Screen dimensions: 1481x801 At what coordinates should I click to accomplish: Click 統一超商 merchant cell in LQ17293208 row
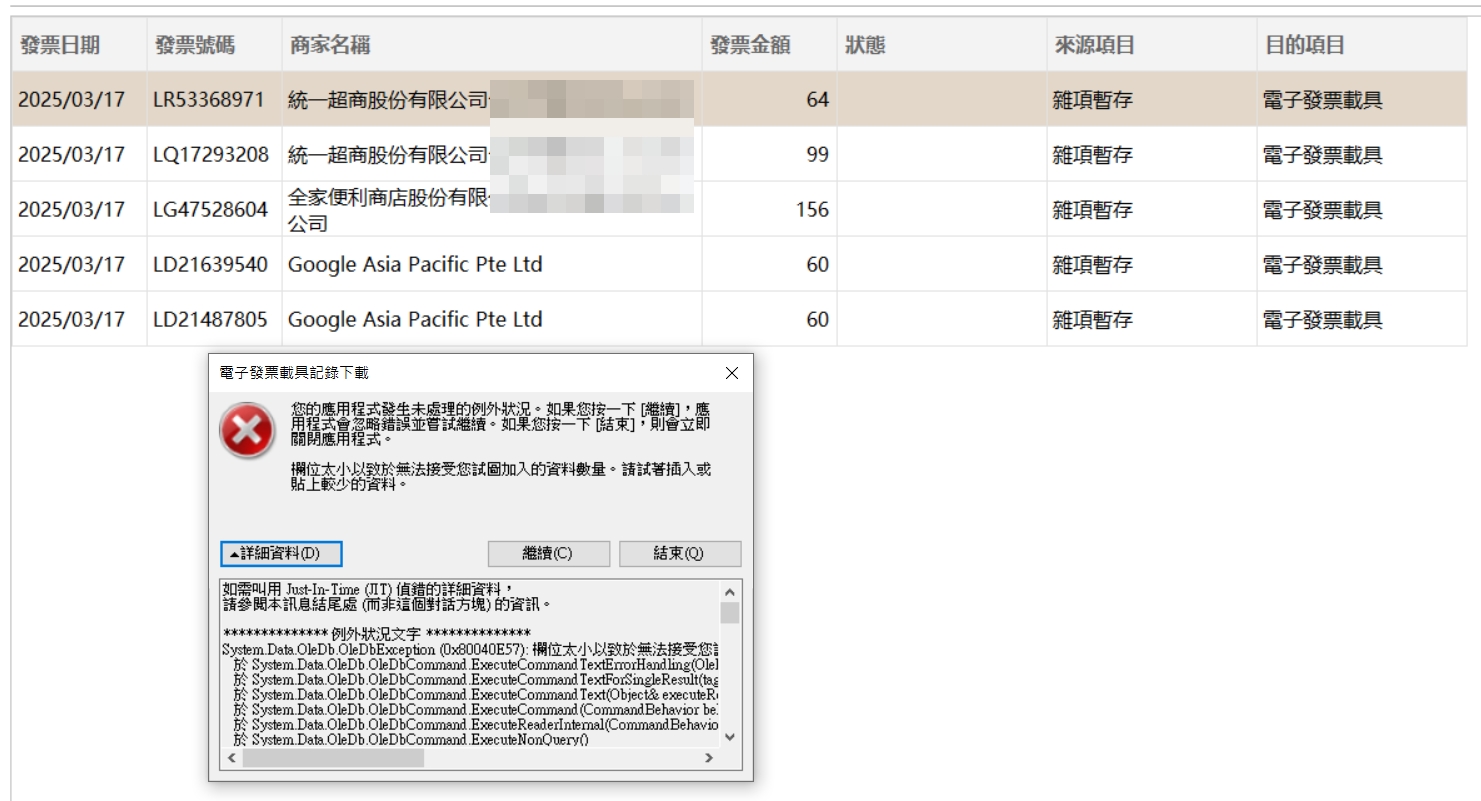tap(491, 155)
